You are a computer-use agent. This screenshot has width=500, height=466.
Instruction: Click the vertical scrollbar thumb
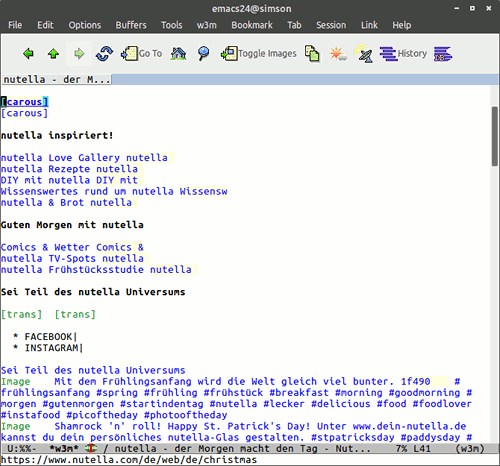pos(495,136)
